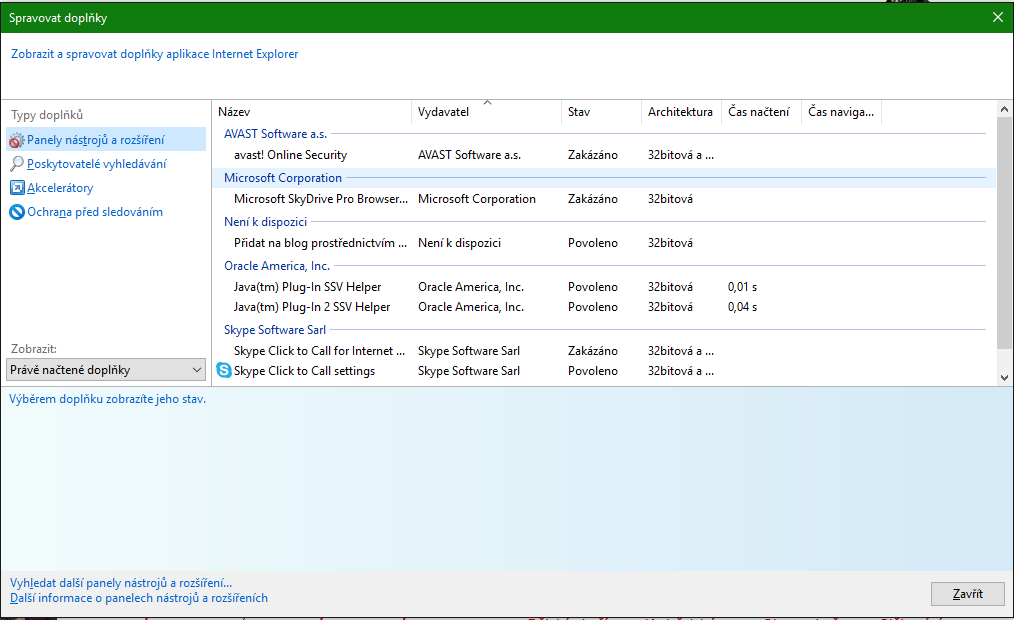Viewport: 1014px width, 620px height.
Task: Select the Microsoft SkyDrive Pro Browser add-on
Action: pyautogui.click(x=320, y=199)
